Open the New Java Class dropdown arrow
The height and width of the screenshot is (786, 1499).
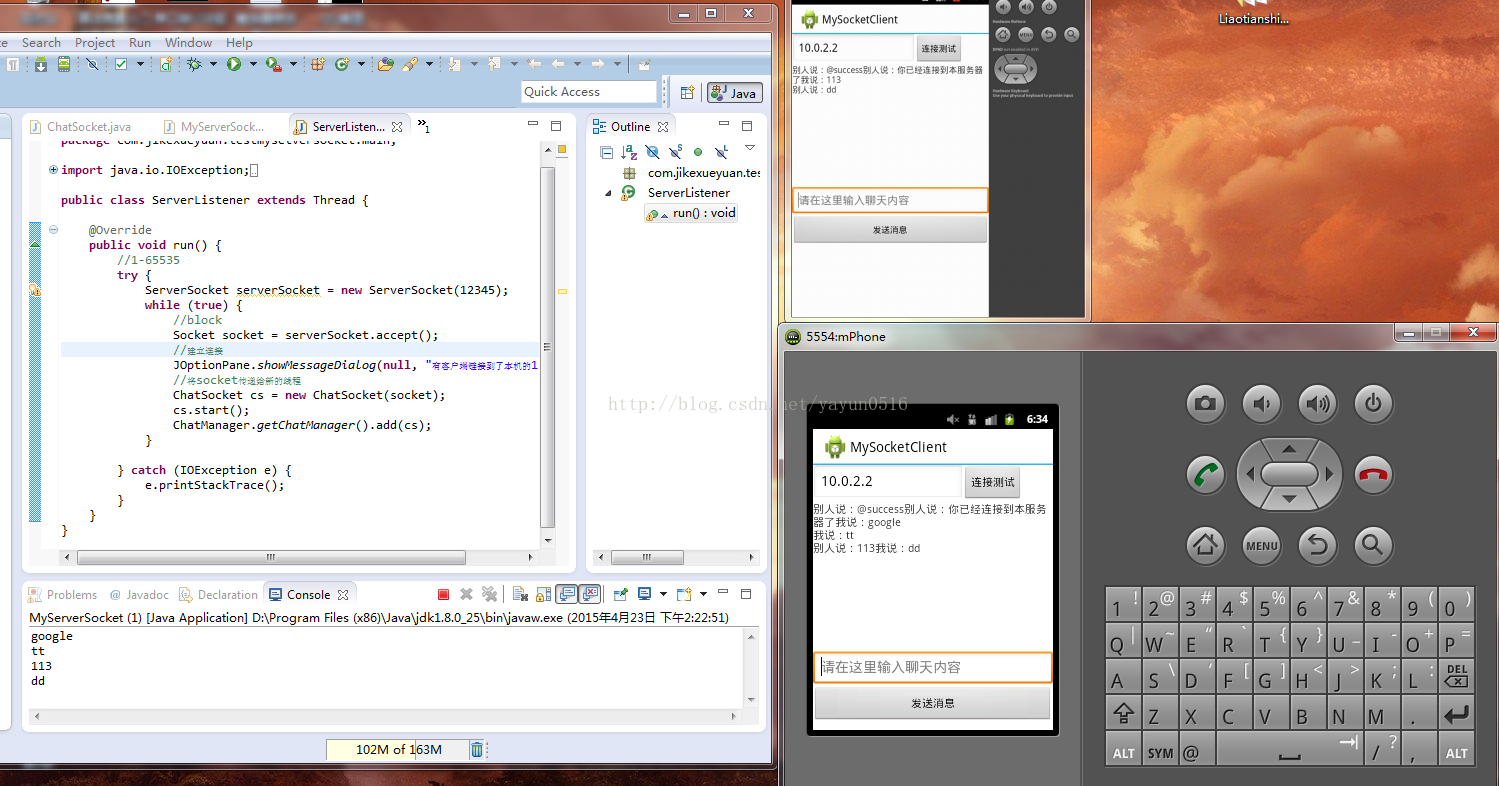[360, 64]
